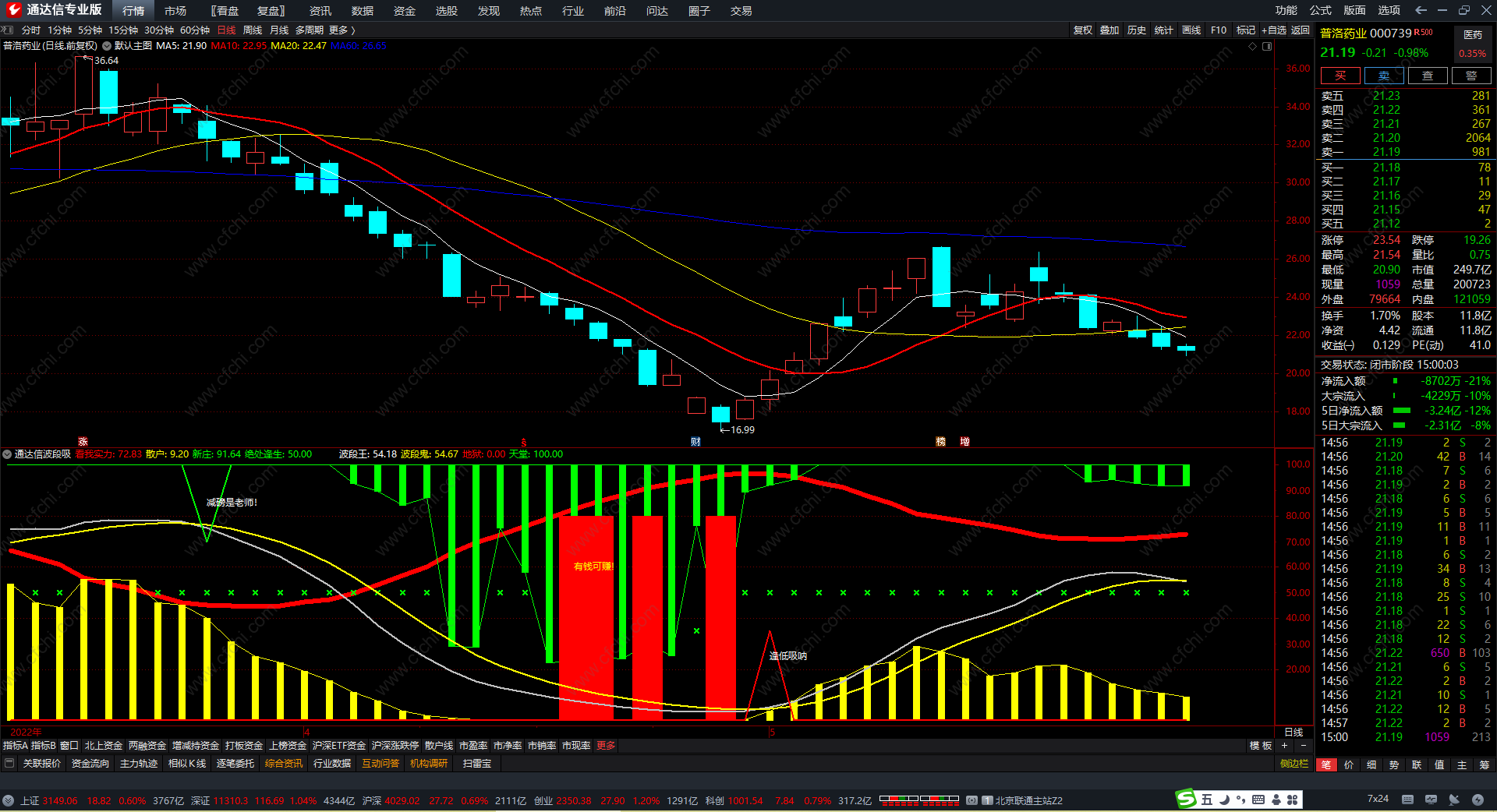Select the 日线 daily period
The width and height of the screenshot is (1497, 812).
pyautogui.click(x=226, y=30)
